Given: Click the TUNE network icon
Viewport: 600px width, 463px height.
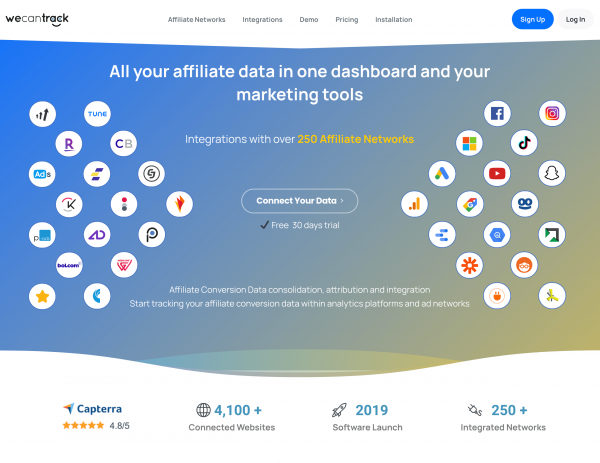Looking at the screenshot, I should click(97, 114).
